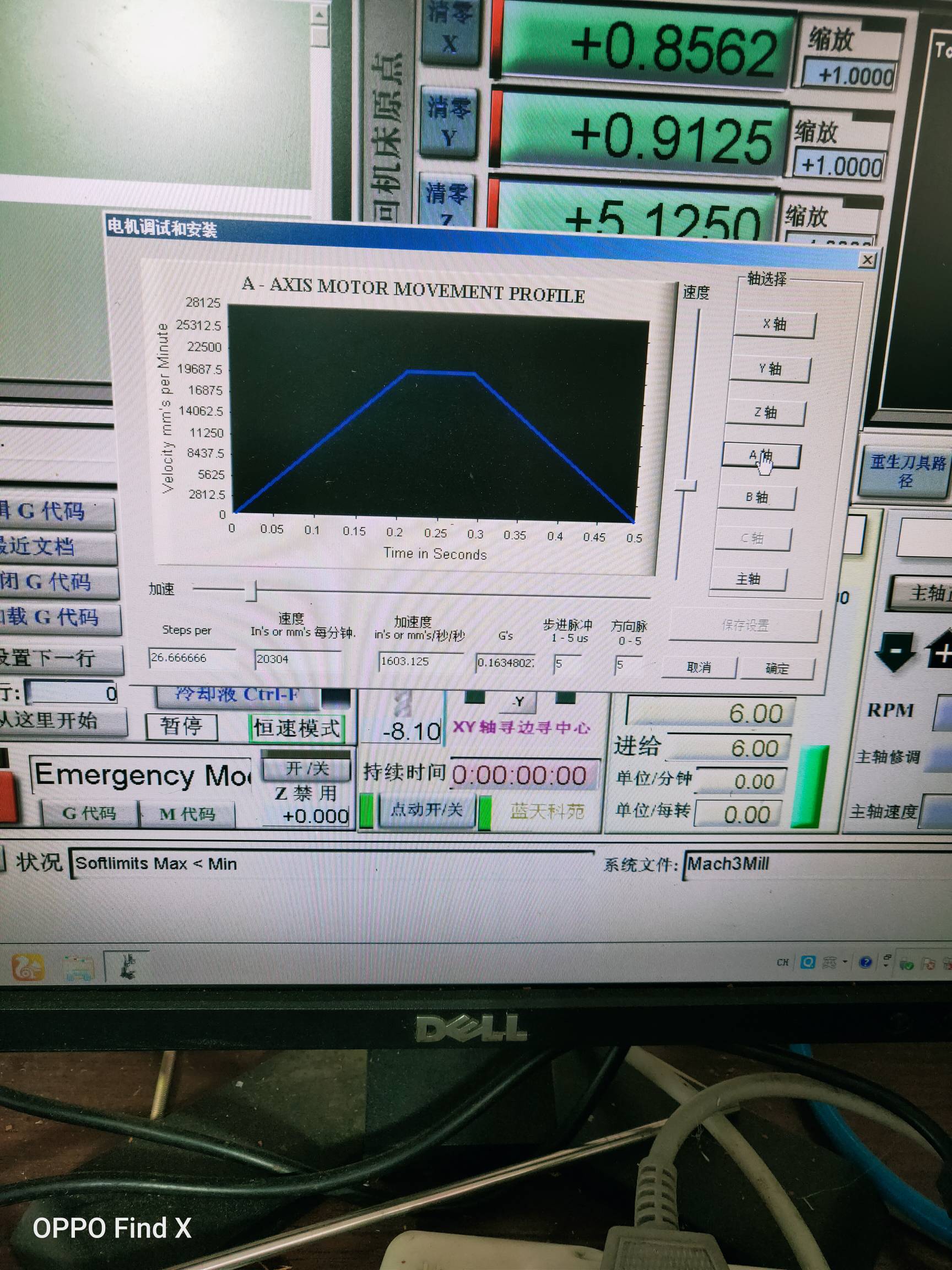
Task: Click the XY轴寻边寻中心 label
Action: coord(521,727)
